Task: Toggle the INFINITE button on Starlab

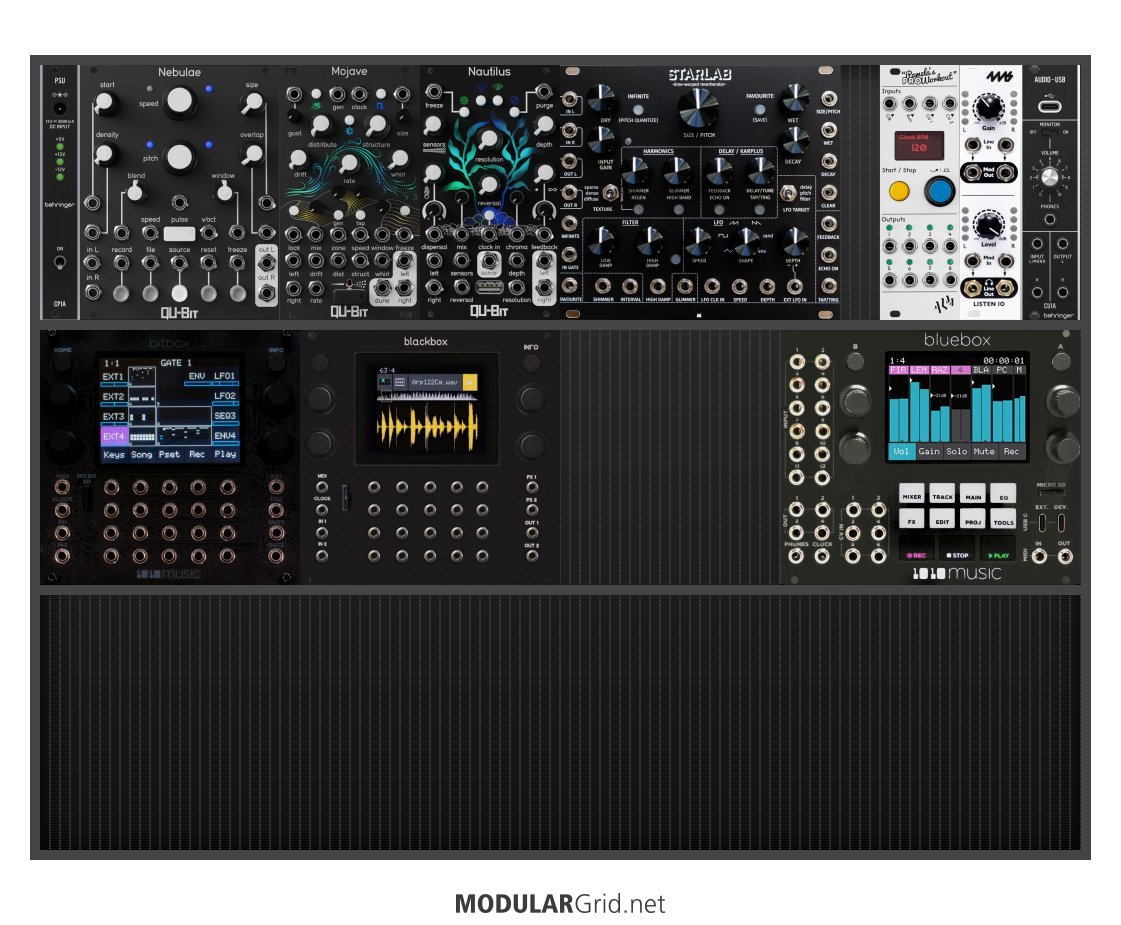Action: pyautogui.click(x=638, y=109)
